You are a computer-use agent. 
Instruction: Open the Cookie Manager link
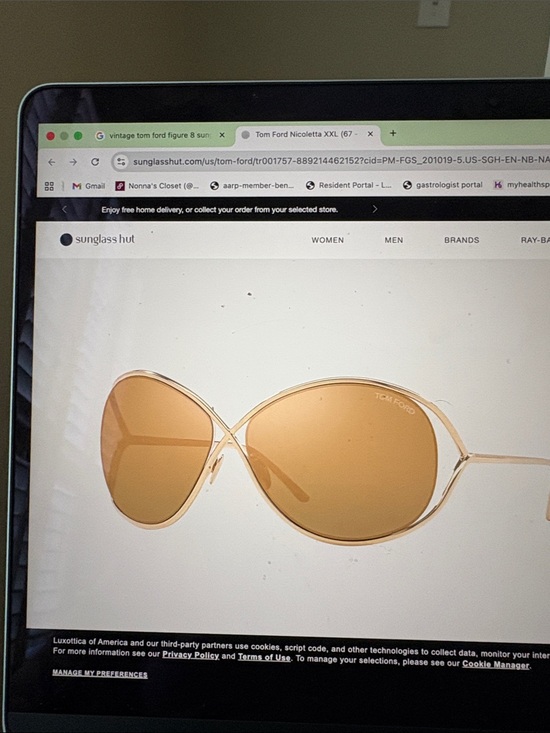tap(496, 664)
